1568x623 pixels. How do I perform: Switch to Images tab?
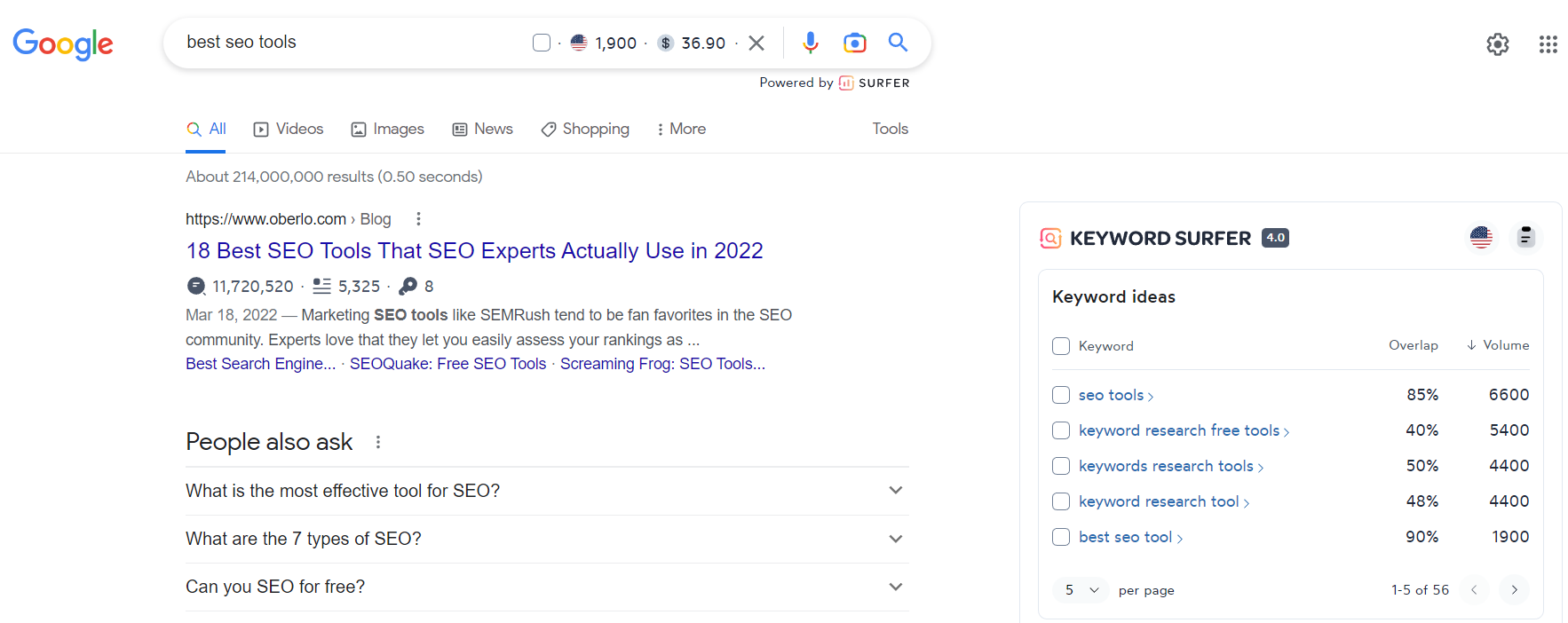coord(388,129)
